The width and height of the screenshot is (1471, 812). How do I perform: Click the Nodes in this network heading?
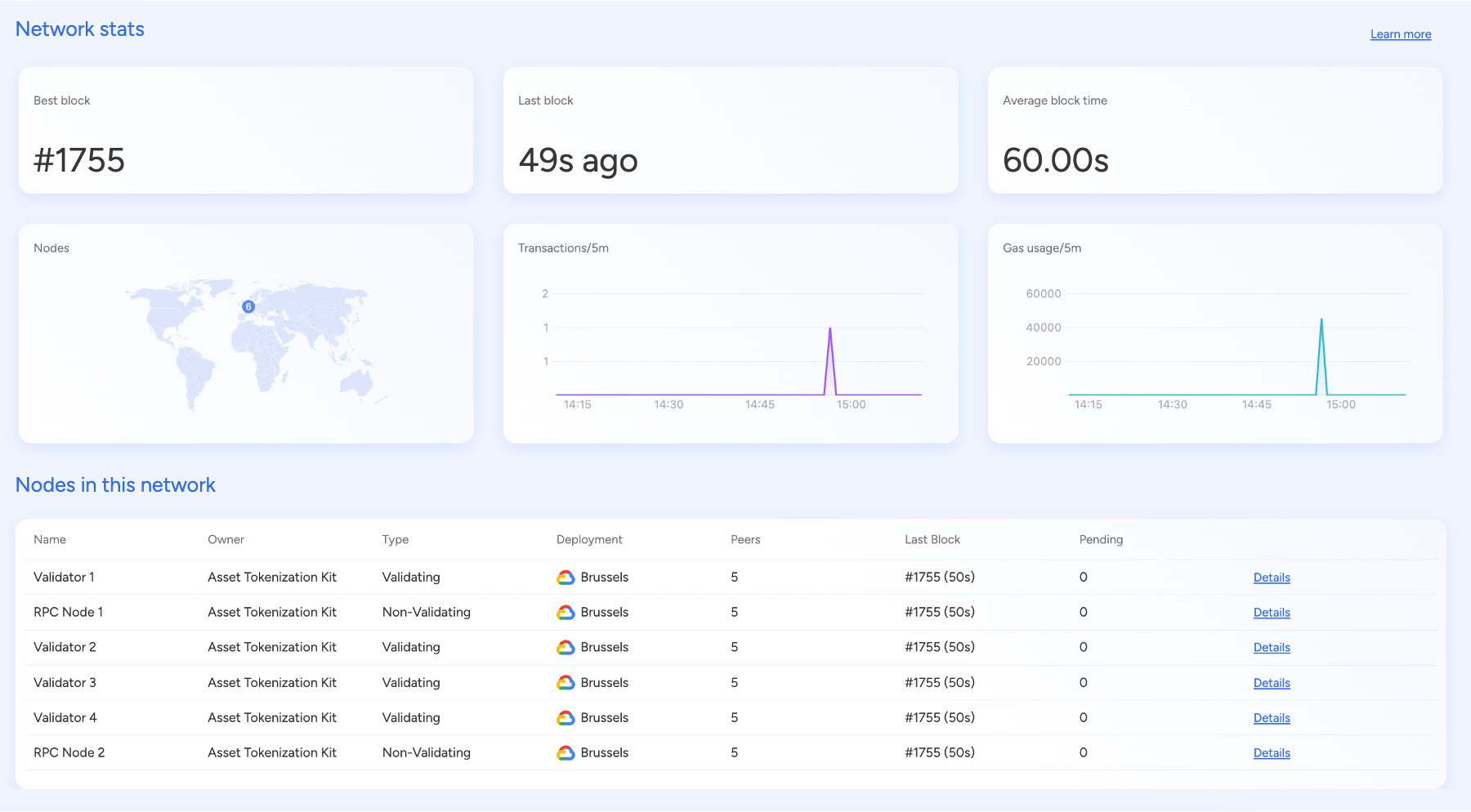pyautogui.click(x=114, y=484)
